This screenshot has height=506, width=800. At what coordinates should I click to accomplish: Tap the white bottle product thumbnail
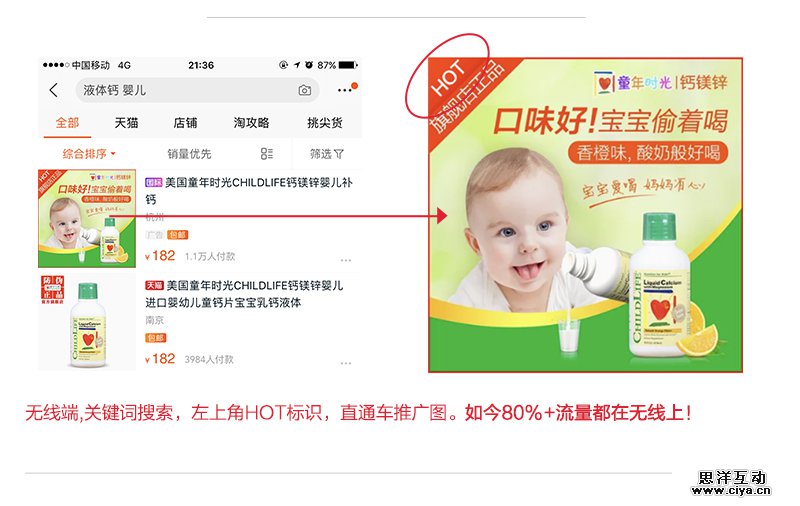[x=87, y=322]
